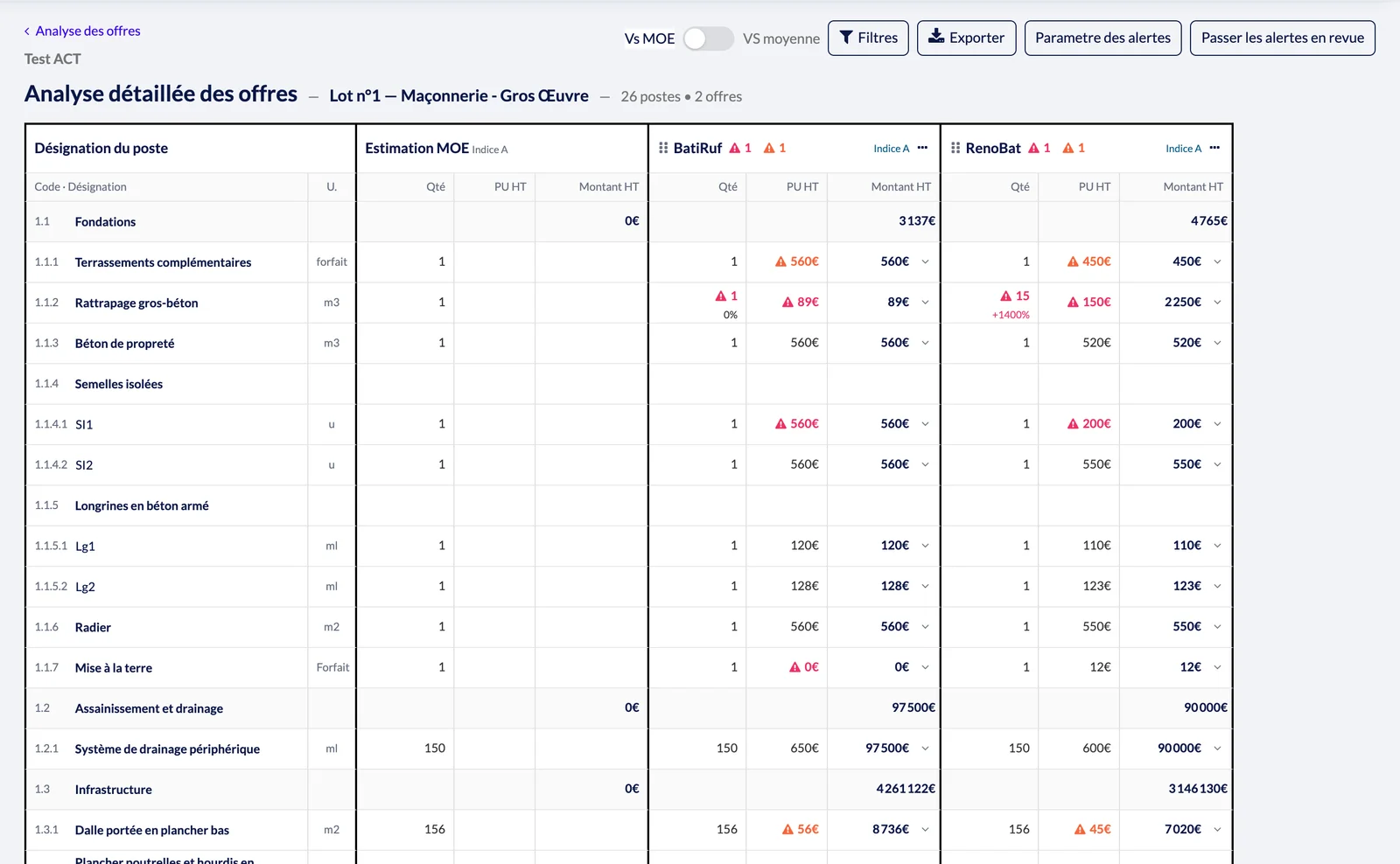This screenshot has height=864, width=1400.
Task: Click RenoBat 150€ price alert icon
Action: tap(1073, 302)
